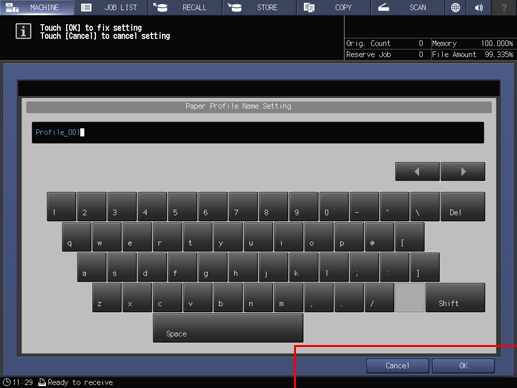Tap the letter q key
This screenshot has width=517, height=388.
76,237
